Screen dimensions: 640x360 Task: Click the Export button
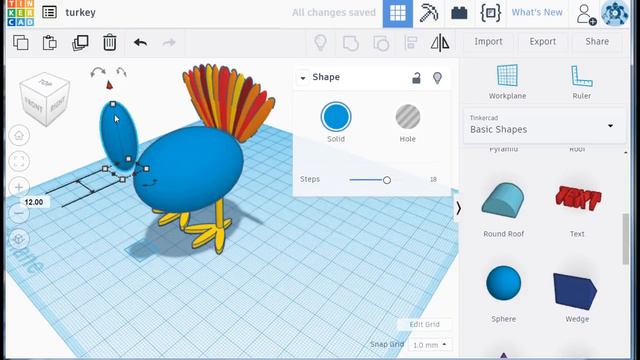[542, 42]
